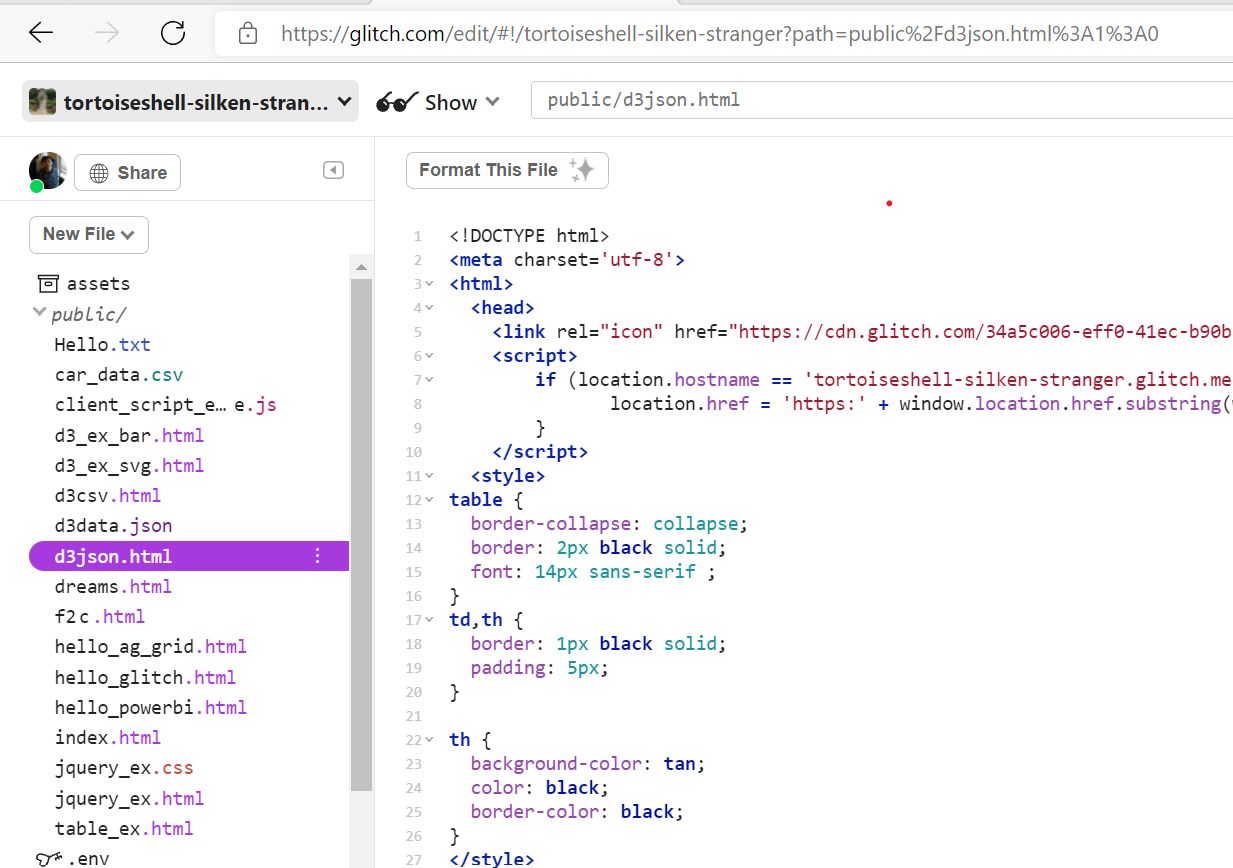Click the browser address bar URL
The width and height of the screenshot is (1233, 868).
[x=719, y=34]
